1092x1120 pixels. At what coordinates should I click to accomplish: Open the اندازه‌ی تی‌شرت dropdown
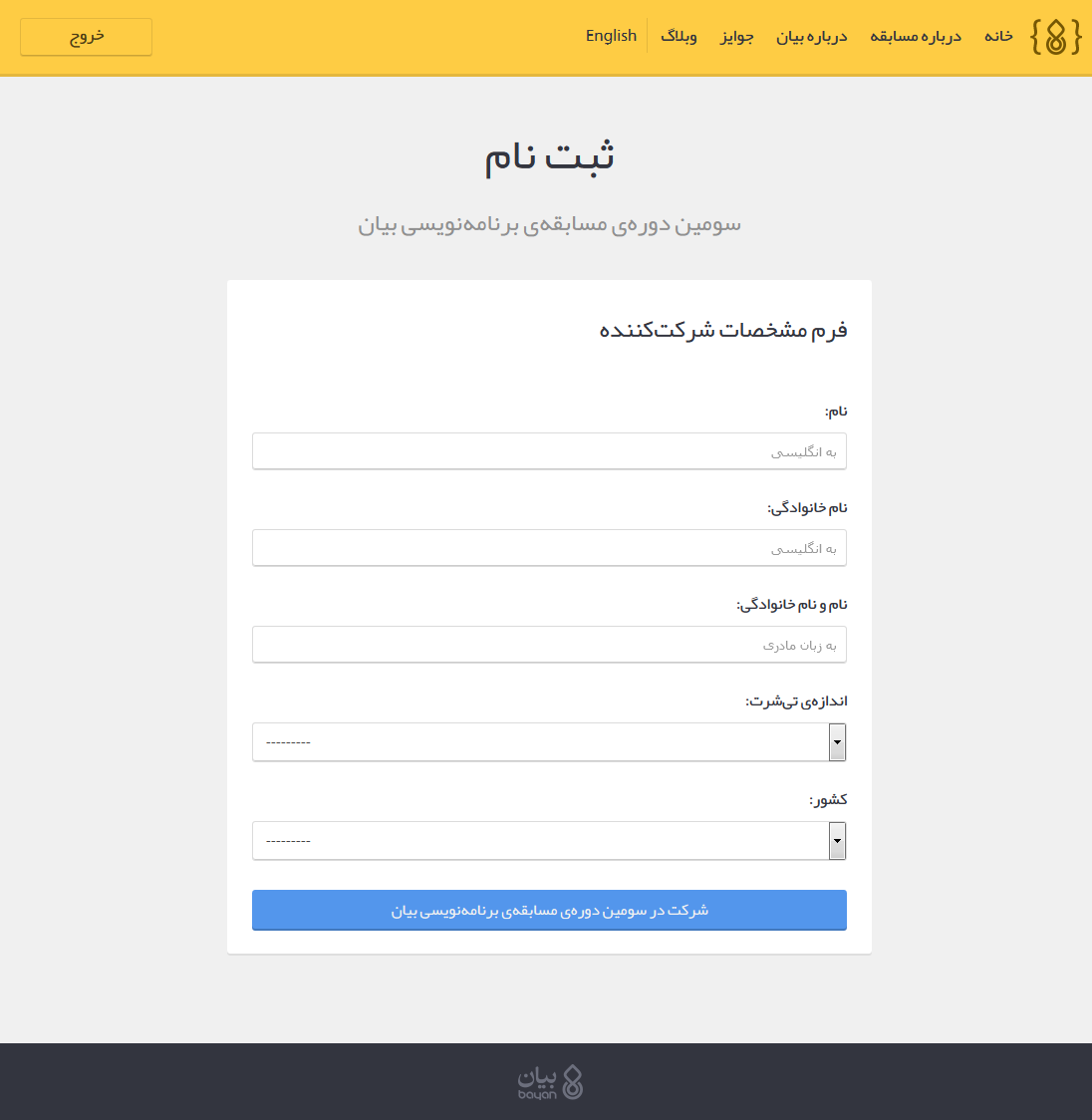tap(549, 742)
